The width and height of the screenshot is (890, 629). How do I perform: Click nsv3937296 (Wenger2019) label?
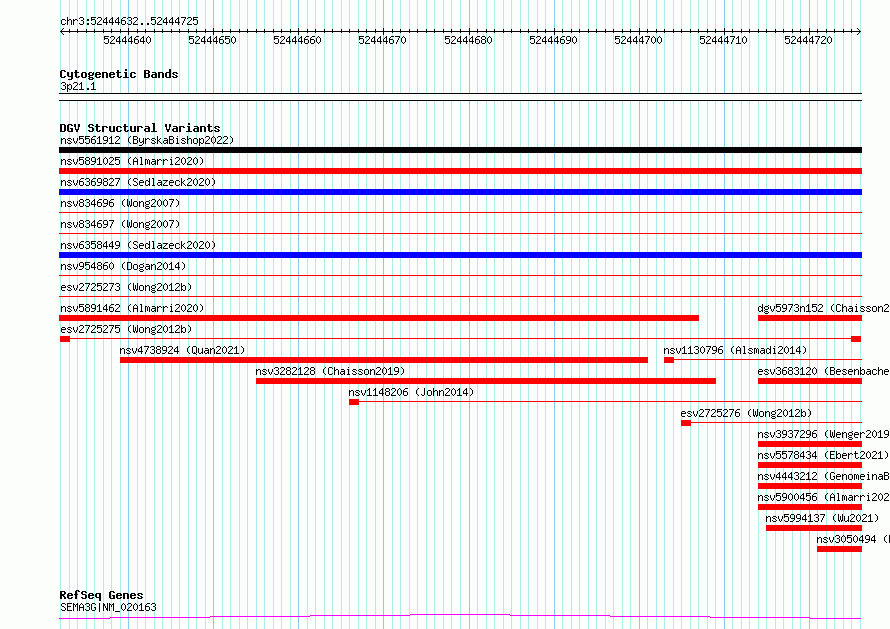click(x=824, y=434)
